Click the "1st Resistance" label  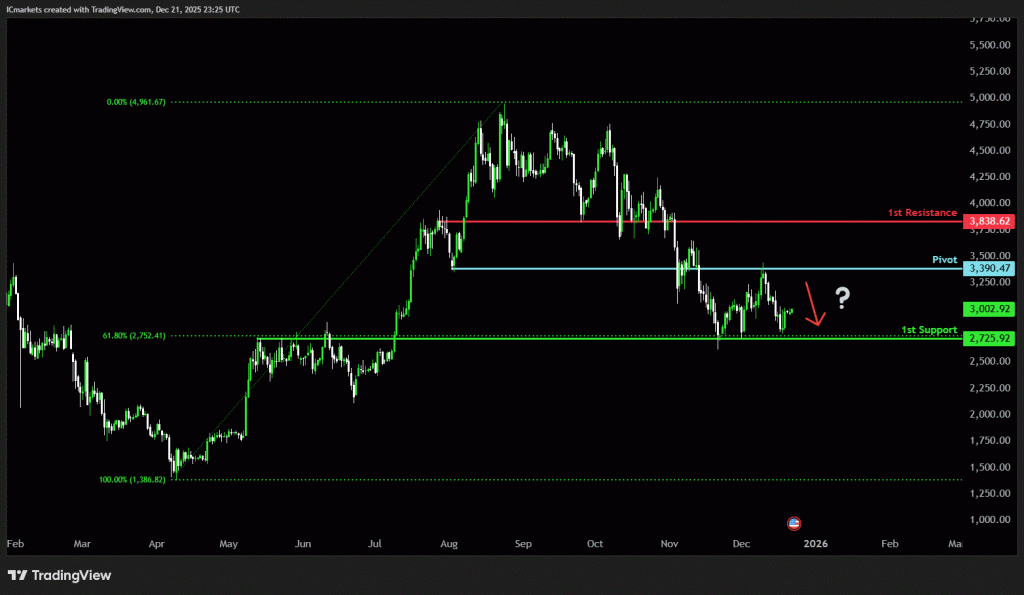point(922,213)
